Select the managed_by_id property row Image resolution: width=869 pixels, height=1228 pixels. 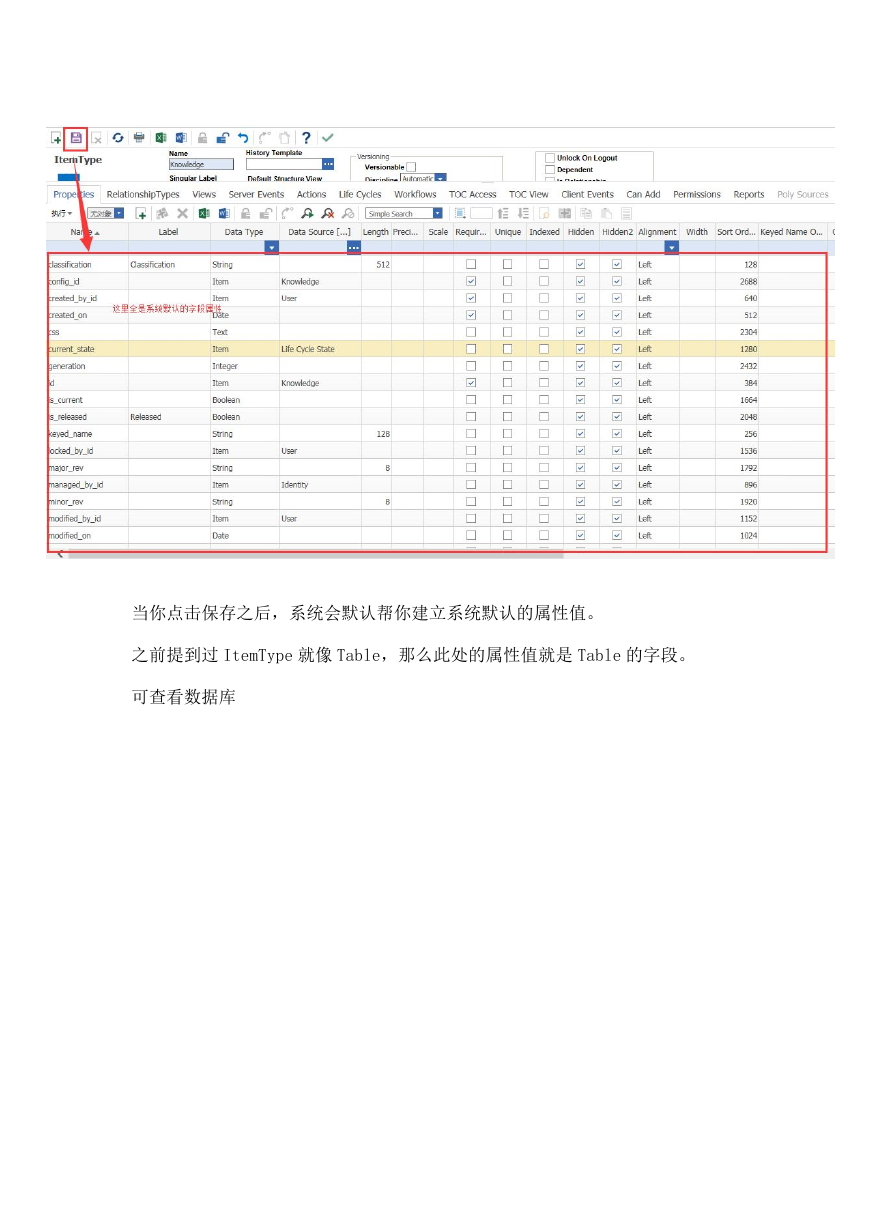click(438, 485)
